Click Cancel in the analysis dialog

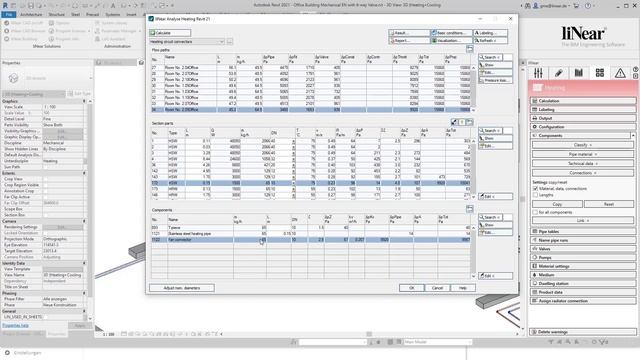437,288
